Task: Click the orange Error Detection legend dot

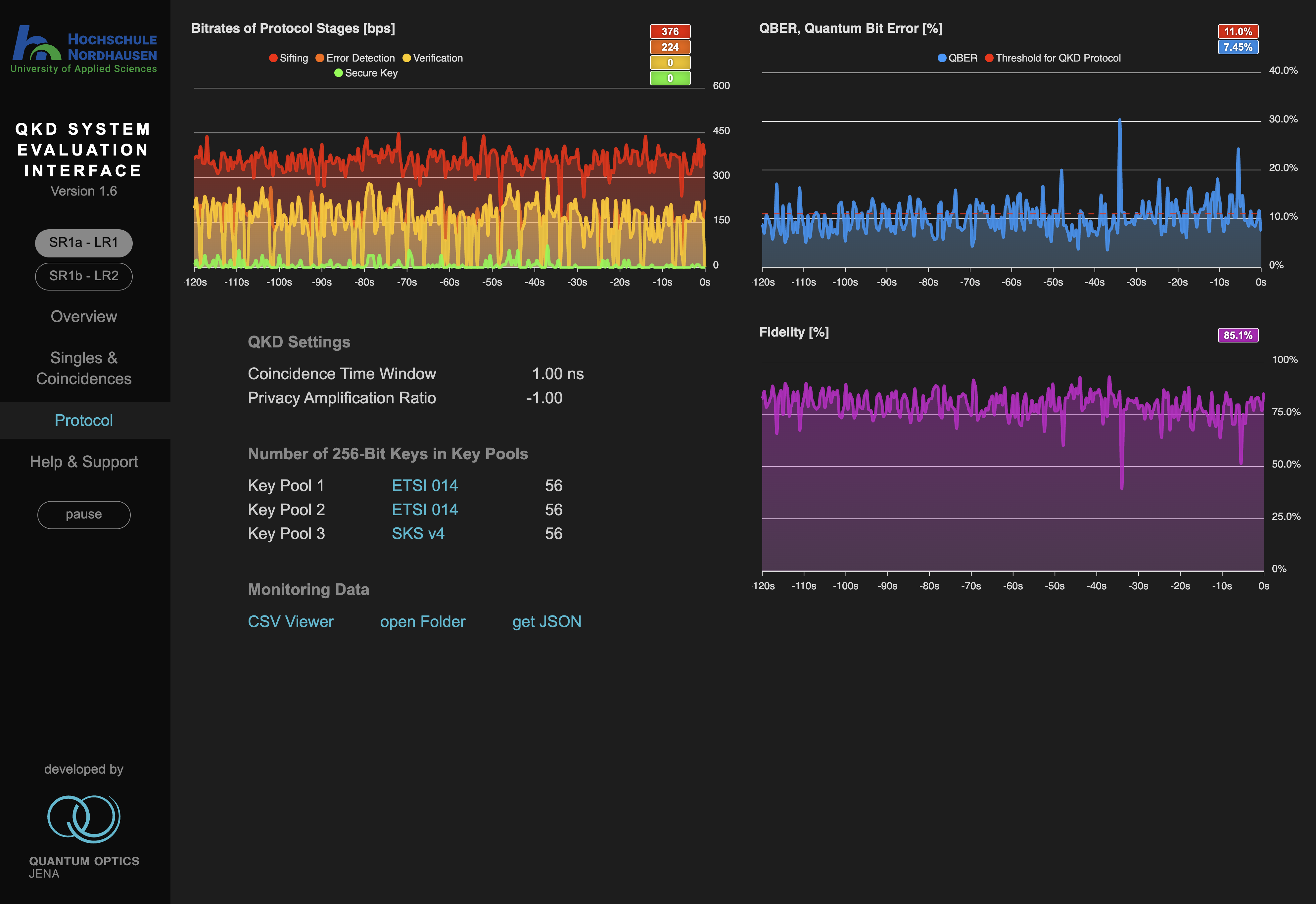Action: pos(321,58)
